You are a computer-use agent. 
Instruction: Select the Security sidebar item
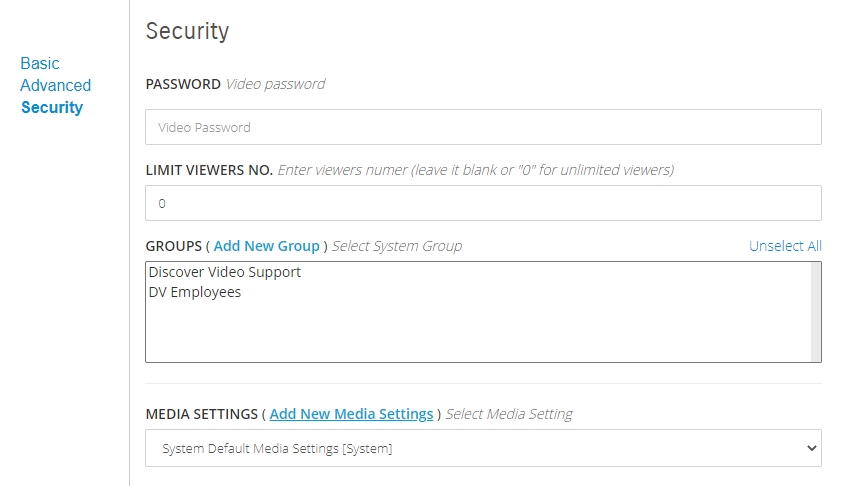point(52,107)
